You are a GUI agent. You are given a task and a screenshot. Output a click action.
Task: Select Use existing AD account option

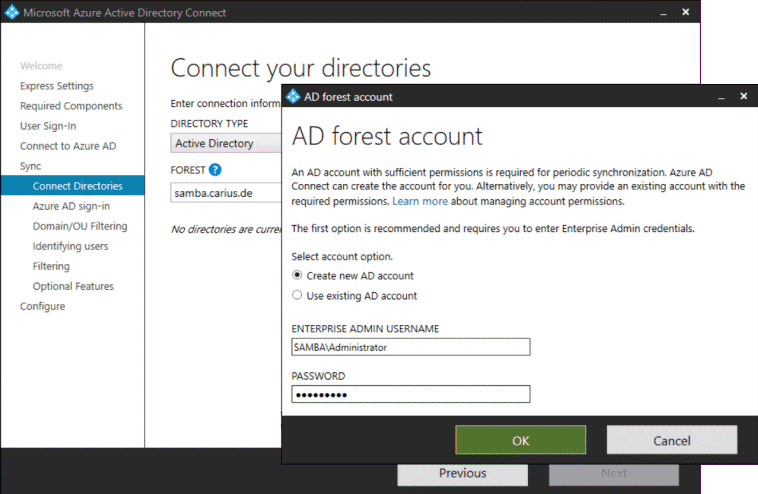click(354, 295)
